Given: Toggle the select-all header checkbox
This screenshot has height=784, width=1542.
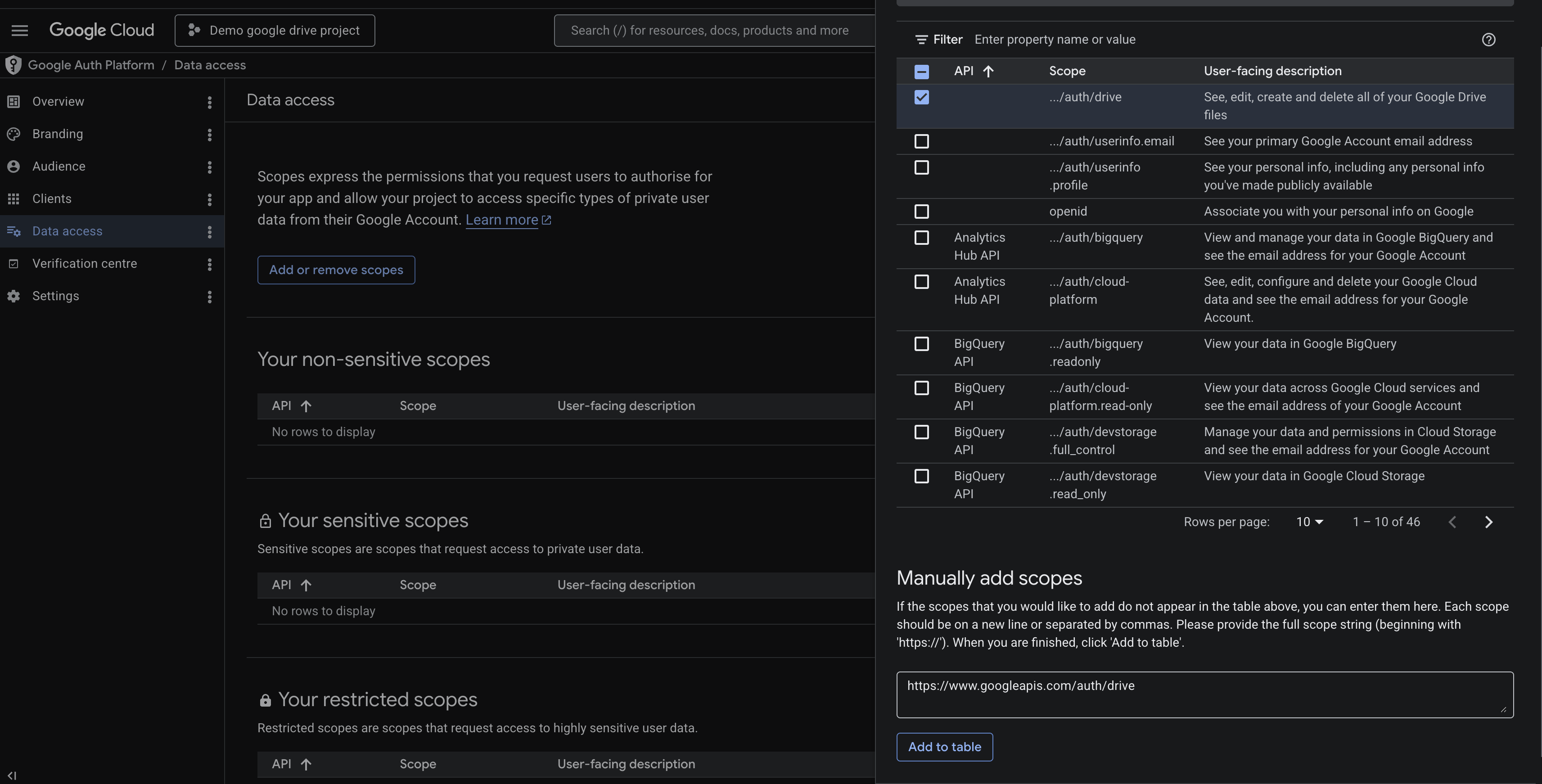Looking at the screenshot, I should pos(921,72).
